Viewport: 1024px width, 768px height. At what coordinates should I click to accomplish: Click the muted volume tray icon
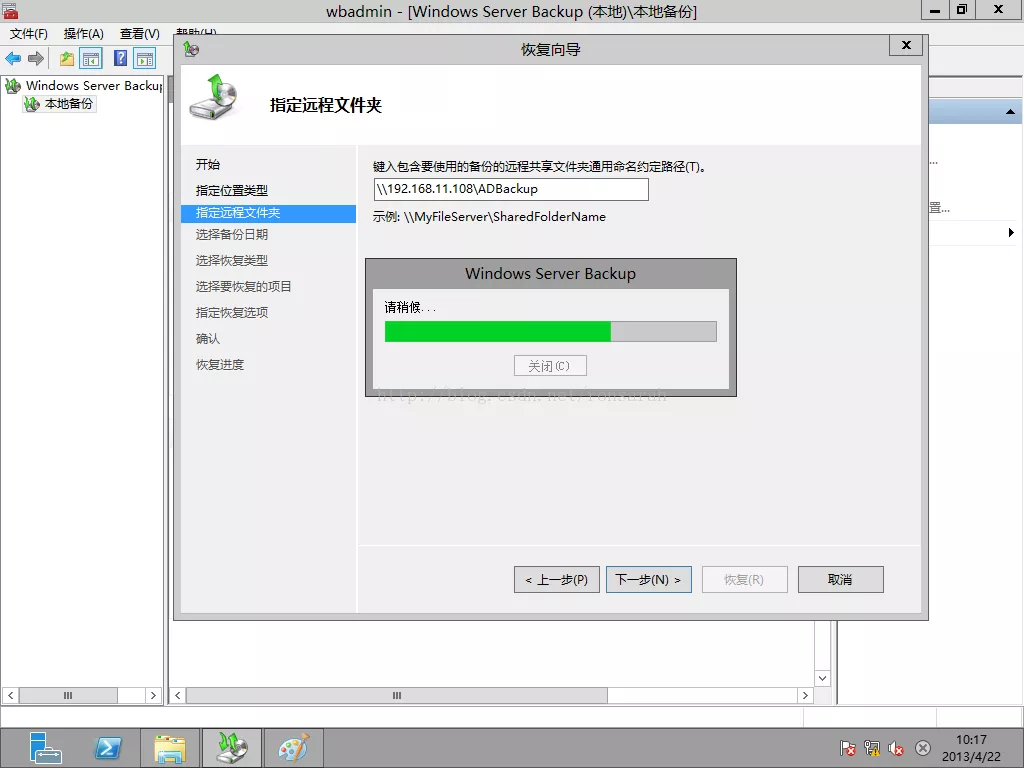[x=897, y=748]
